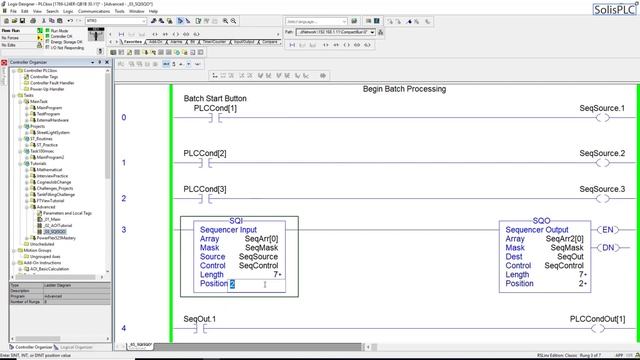Click the Zoom In magnifier icon
Viewport: 640px width, 360px height.
click(x=225, y=21)
